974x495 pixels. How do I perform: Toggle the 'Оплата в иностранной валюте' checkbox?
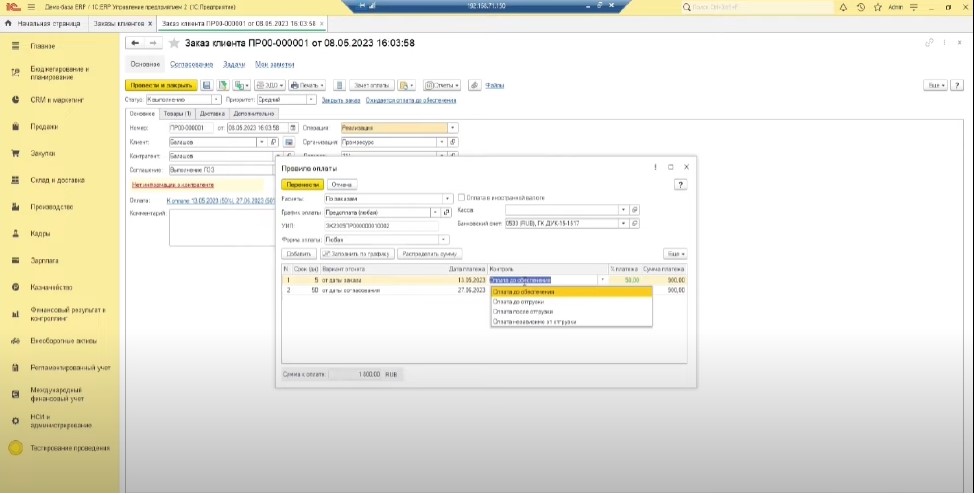point(462,198)
